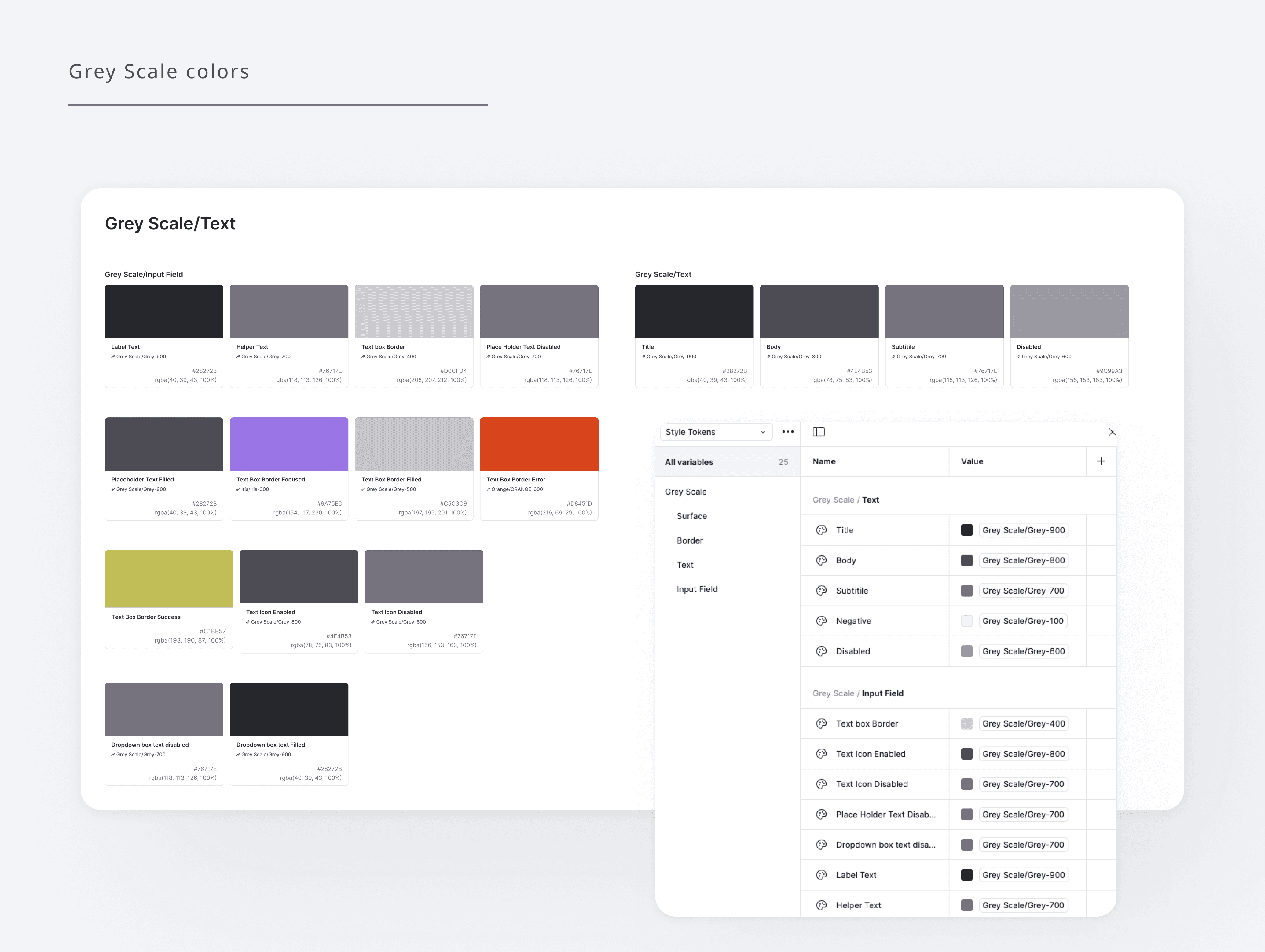Select Border group in sidebar
This screenshot has width=1265, height=952.
[x=690, y=540]
